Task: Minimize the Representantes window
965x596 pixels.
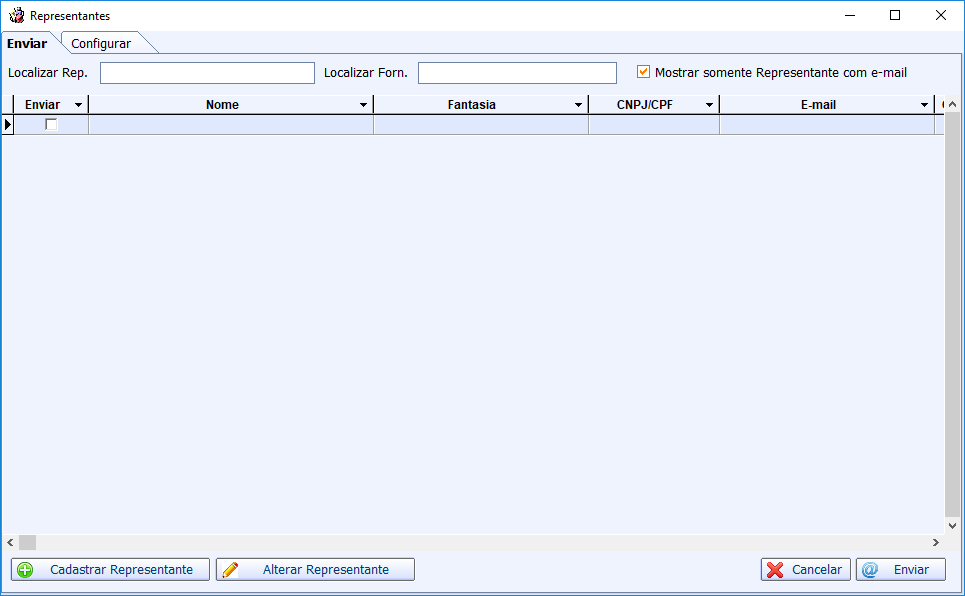Action: (849, 15)
